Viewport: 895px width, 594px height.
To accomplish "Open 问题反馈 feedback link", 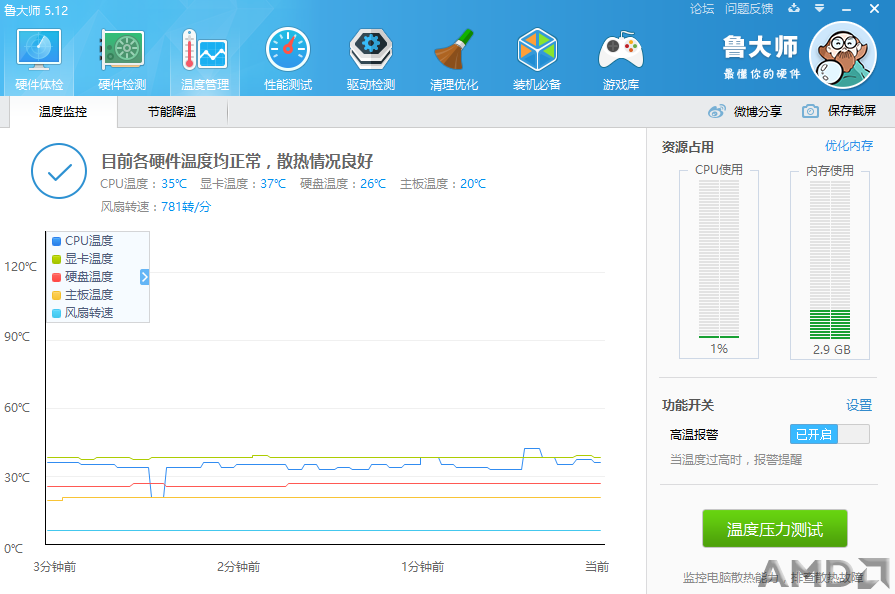I will 749,9.
